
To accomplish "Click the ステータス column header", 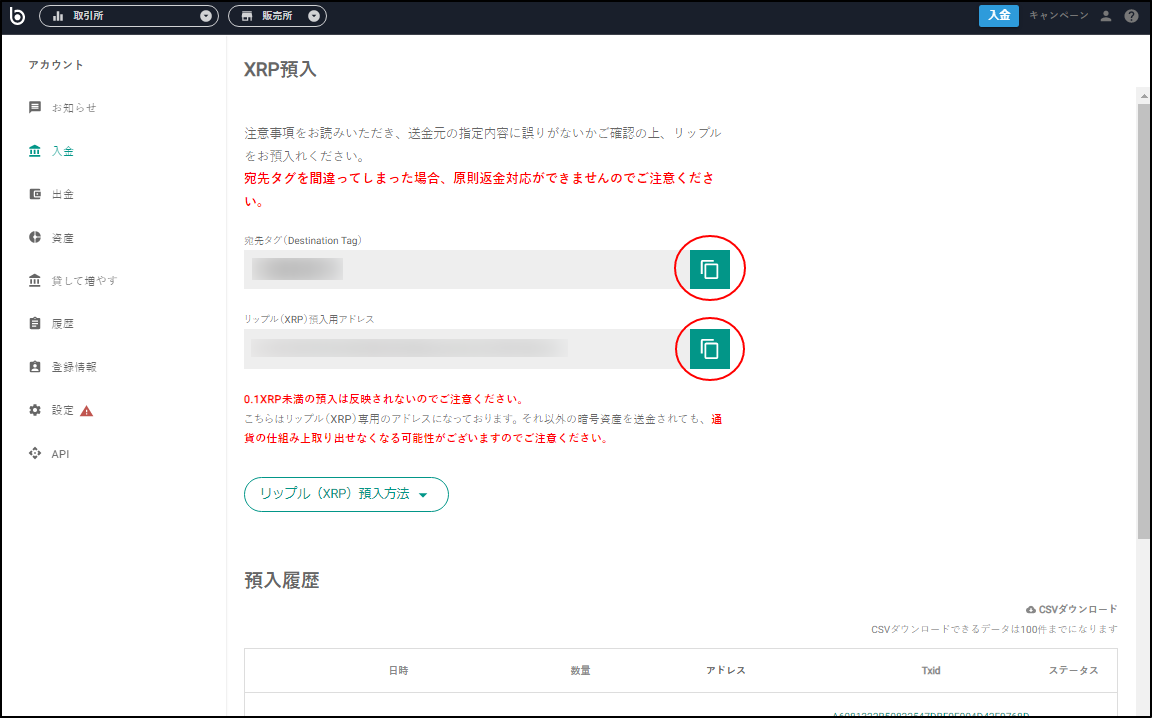I will click(1073, 670).
